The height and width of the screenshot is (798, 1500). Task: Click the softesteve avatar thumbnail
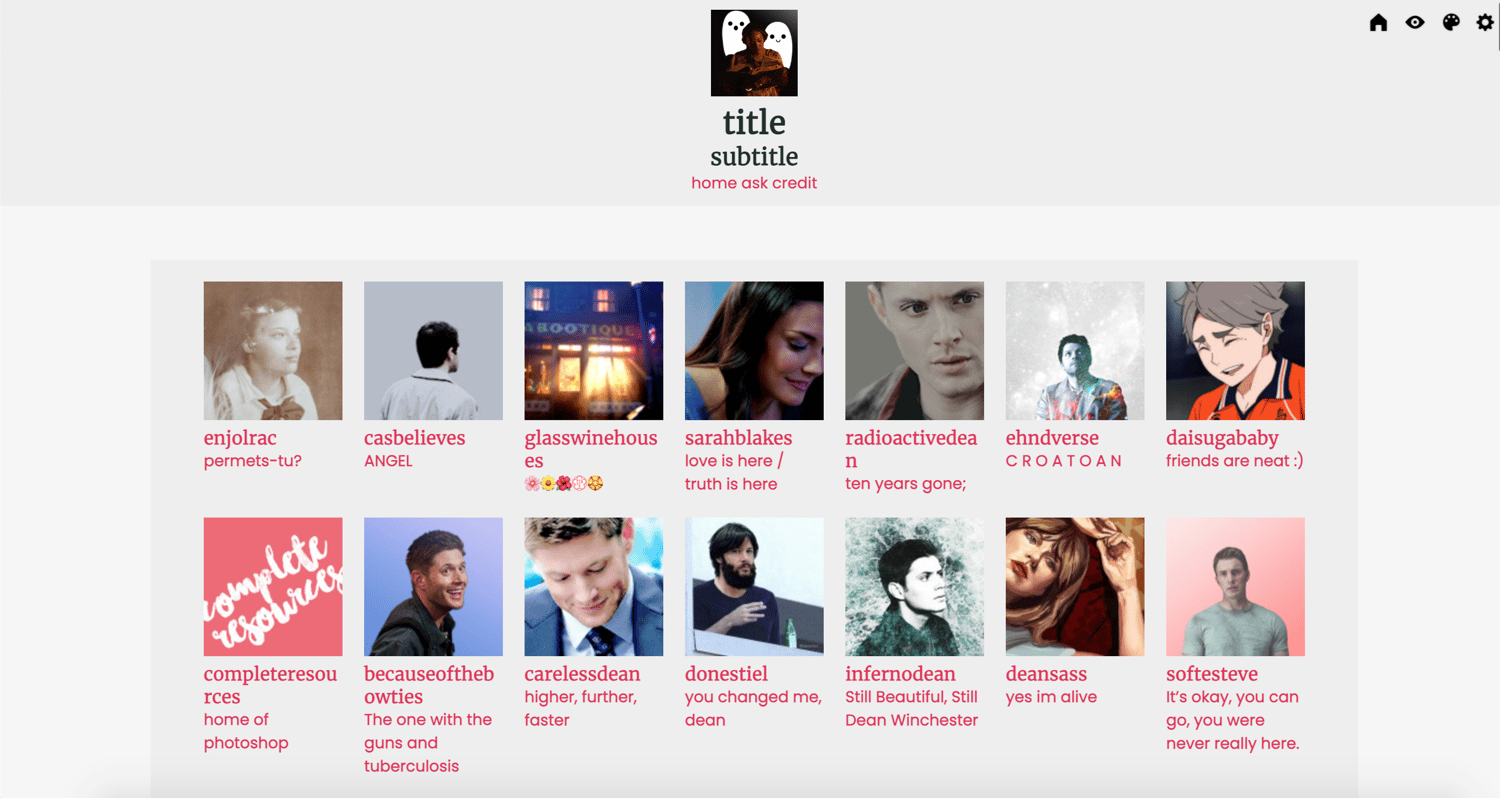tap(1235, 586)
